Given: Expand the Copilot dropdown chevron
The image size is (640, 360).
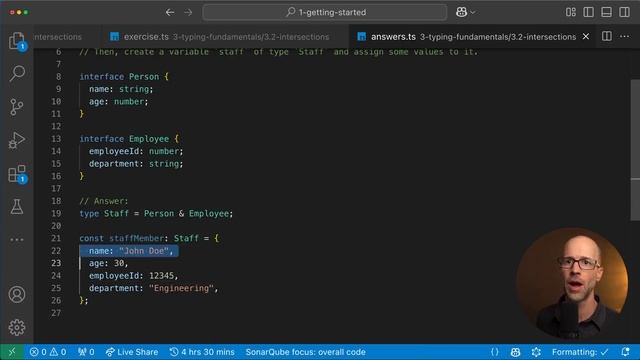Looking at the screenshot, I should (473, 12).
